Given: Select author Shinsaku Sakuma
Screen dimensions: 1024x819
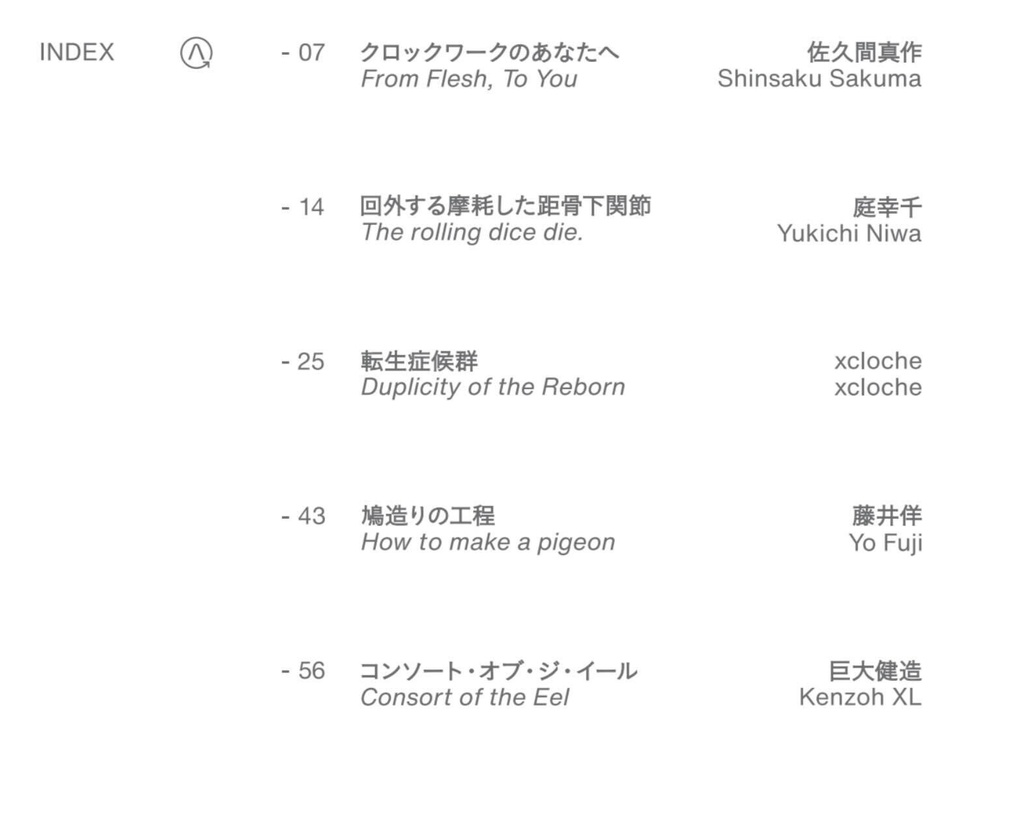Looking at the screenshot, I should [819, 79].
